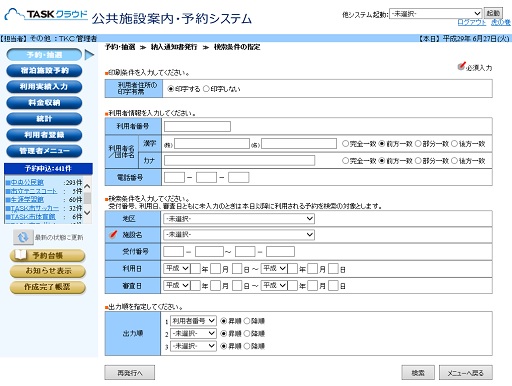Open the 統計 sidebar menu
The height and width of the screenshot is (386, 512).
point(44,119)
